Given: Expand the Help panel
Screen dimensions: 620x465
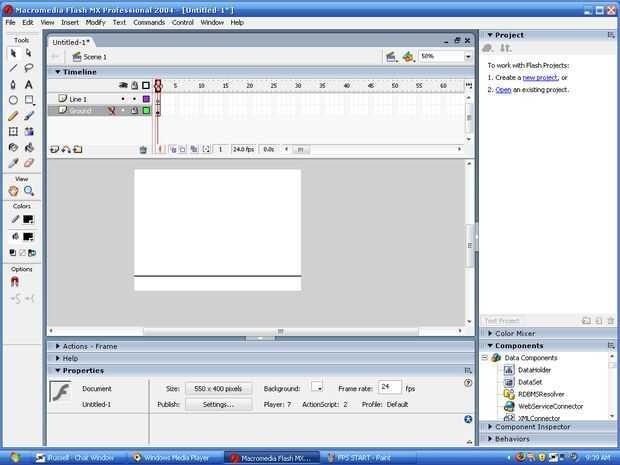Looking at the screenshot, I should (58, 358).
